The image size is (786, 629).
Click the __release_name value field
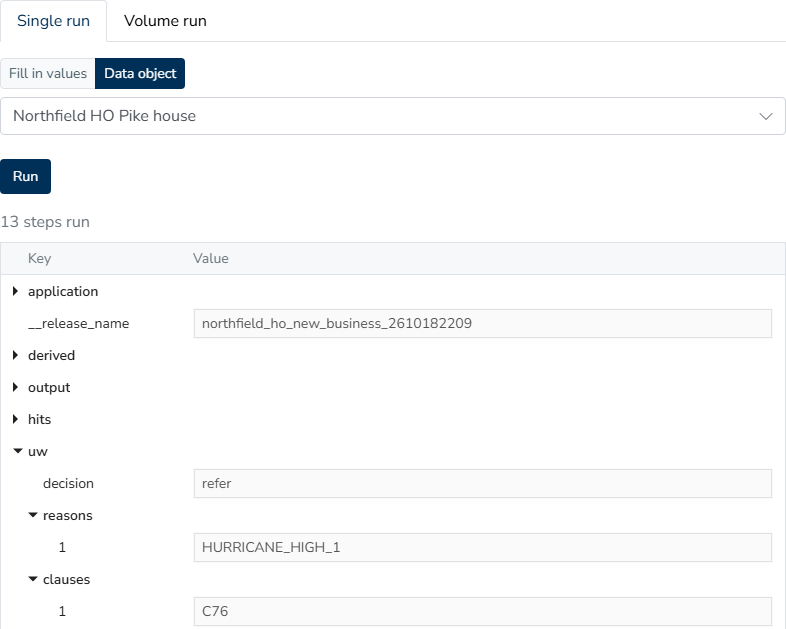click(483, 323)
